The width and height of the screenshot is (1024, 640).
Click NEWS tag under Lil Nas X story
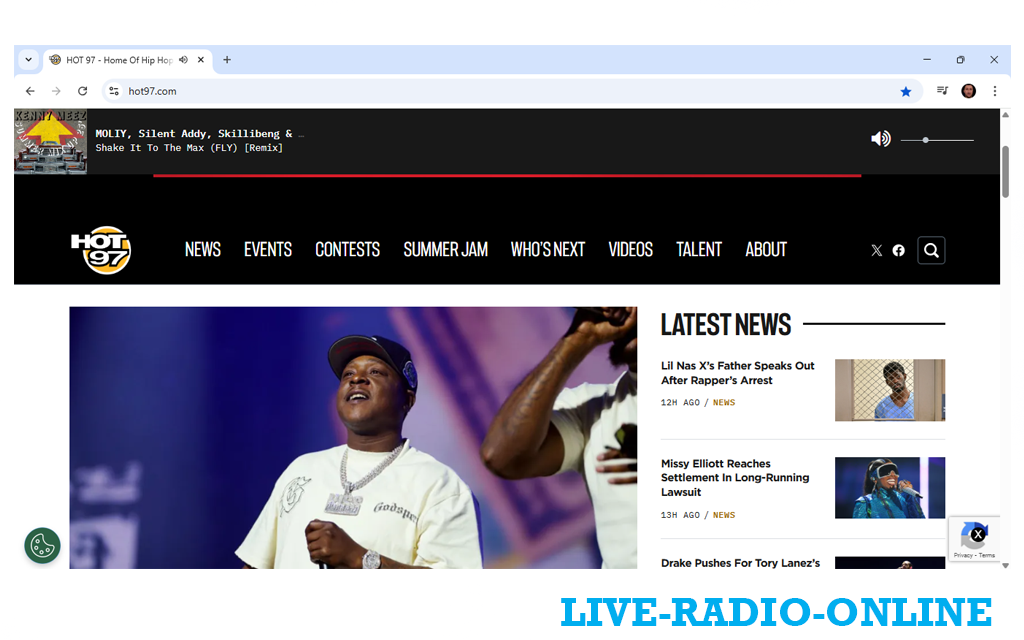click(724, 402)
